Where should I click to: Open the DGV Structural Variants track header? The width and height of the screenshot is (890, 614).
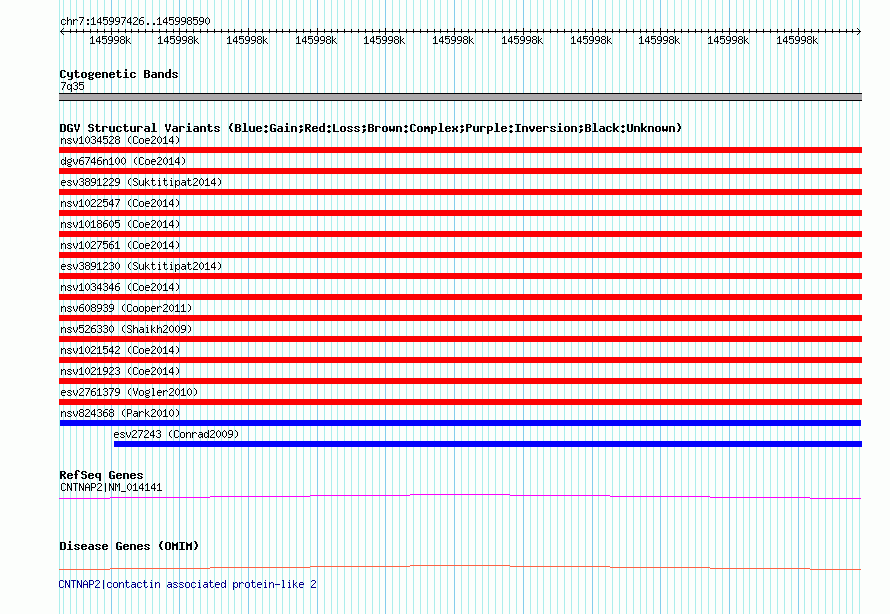click(370, 128)
